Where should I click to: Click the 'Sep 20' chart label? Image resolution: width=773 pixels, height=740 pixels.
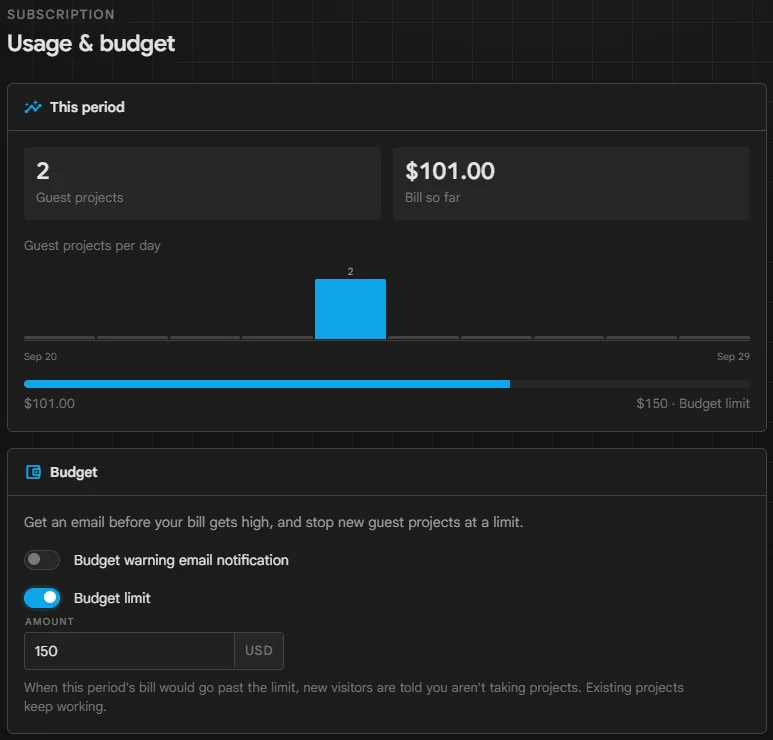click(40, 356)
